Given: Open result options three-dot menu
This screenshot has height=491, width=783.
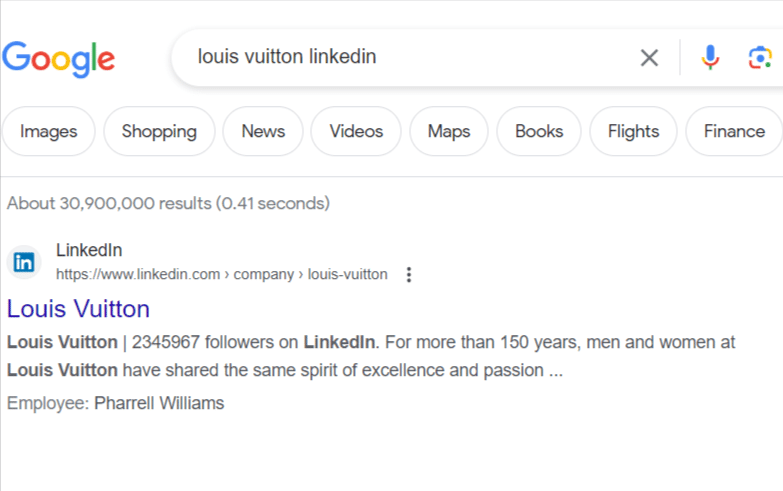Looking at the screenshot, I should click(x=408, y=275).
